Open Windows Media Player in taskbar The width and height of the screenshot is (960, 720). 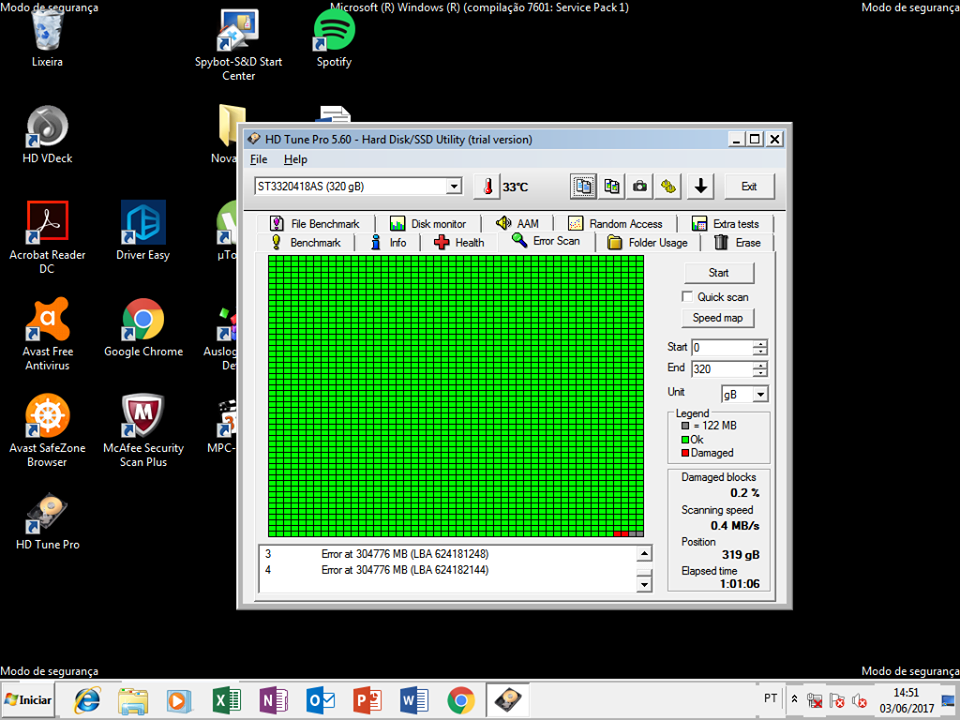click(179, 700)
